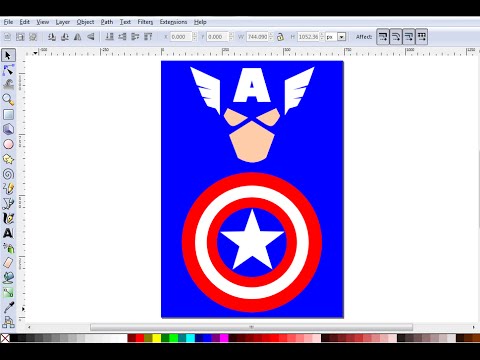Raise selection to top
480x360 pixels.
pyautogui.click(x=148, y=37)
